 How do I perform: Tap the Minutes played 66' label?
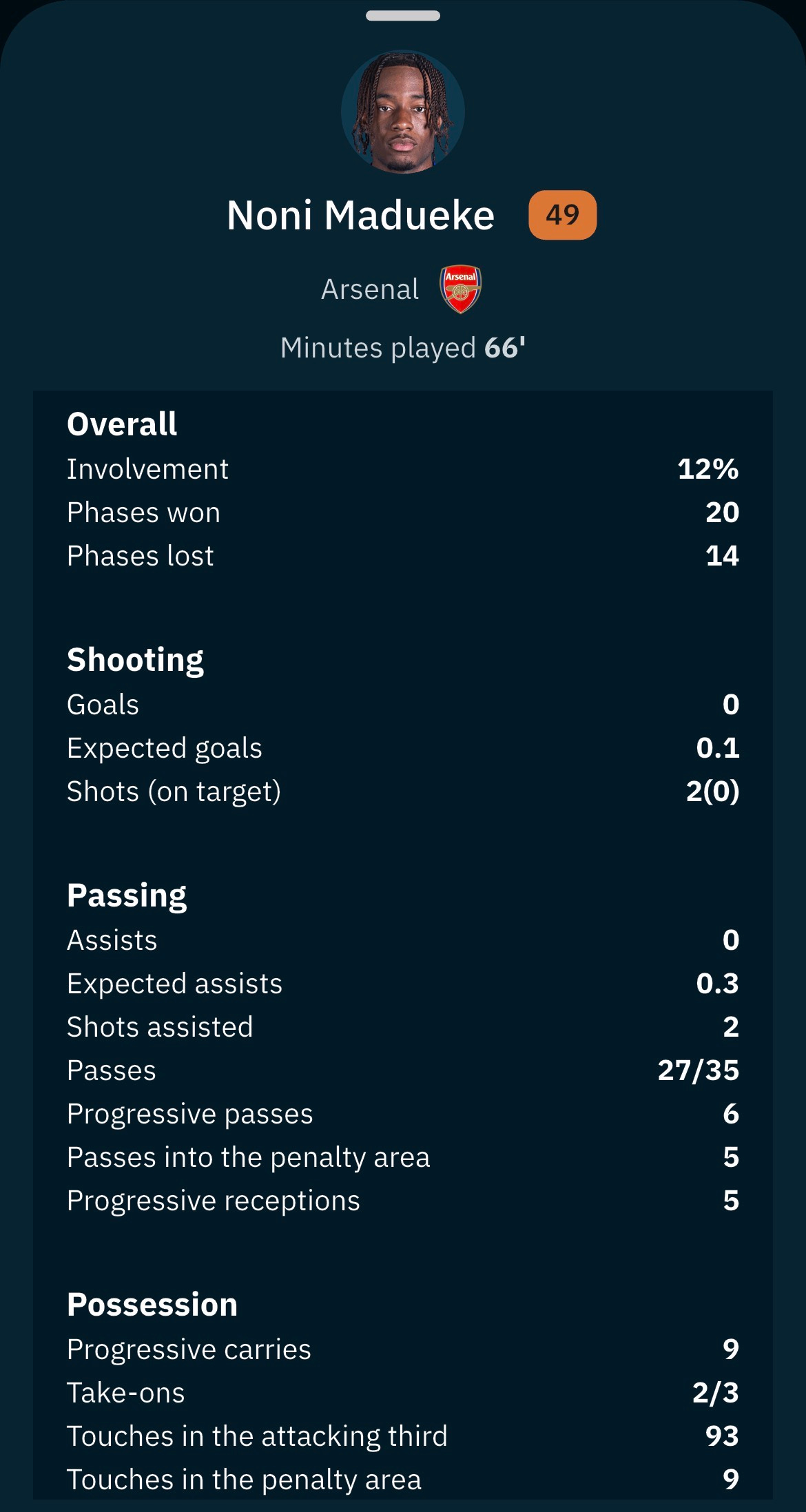403,348
